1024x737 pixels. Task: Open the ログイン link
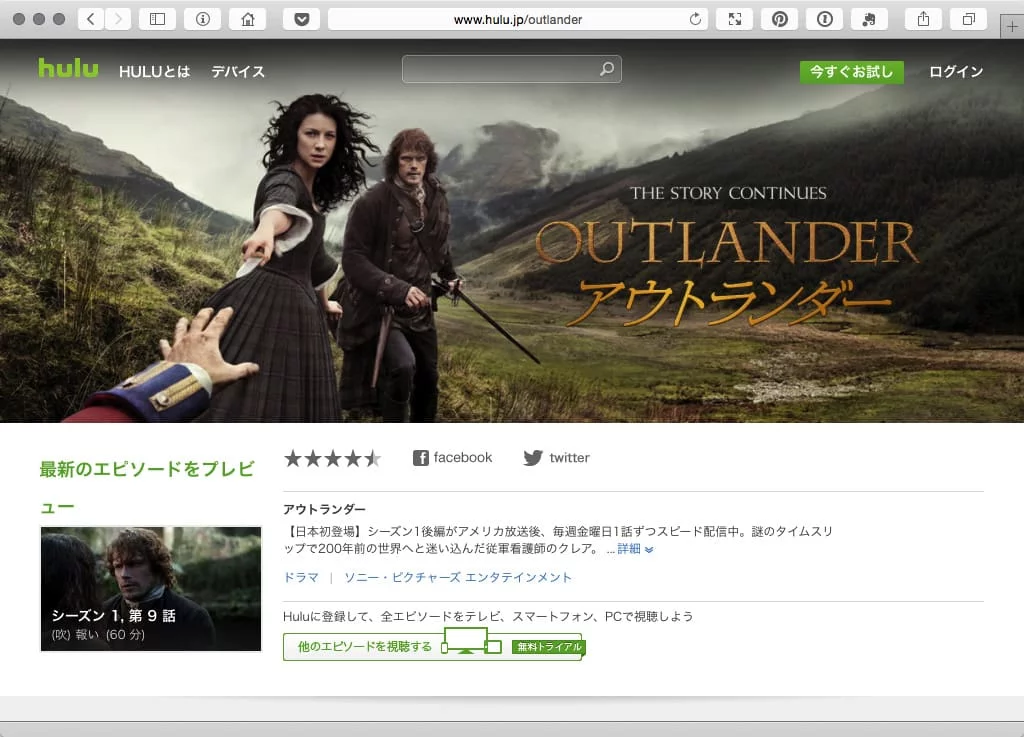pos(956,72)
